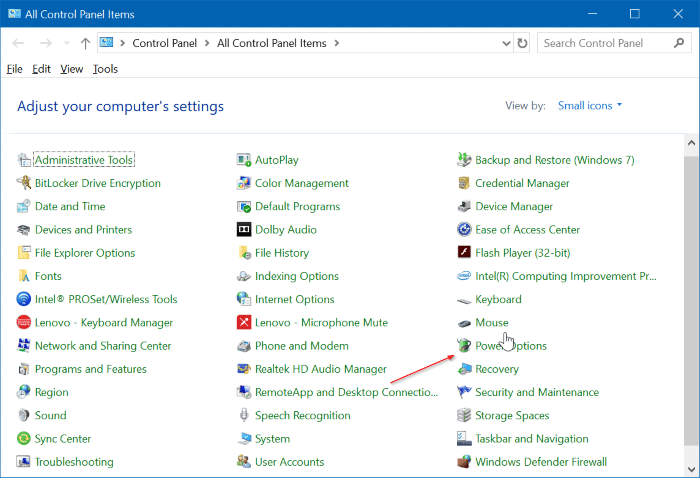Open Intel(R) Computing Improvement Program link
700x478 pixels.
[x=566, y=276]
